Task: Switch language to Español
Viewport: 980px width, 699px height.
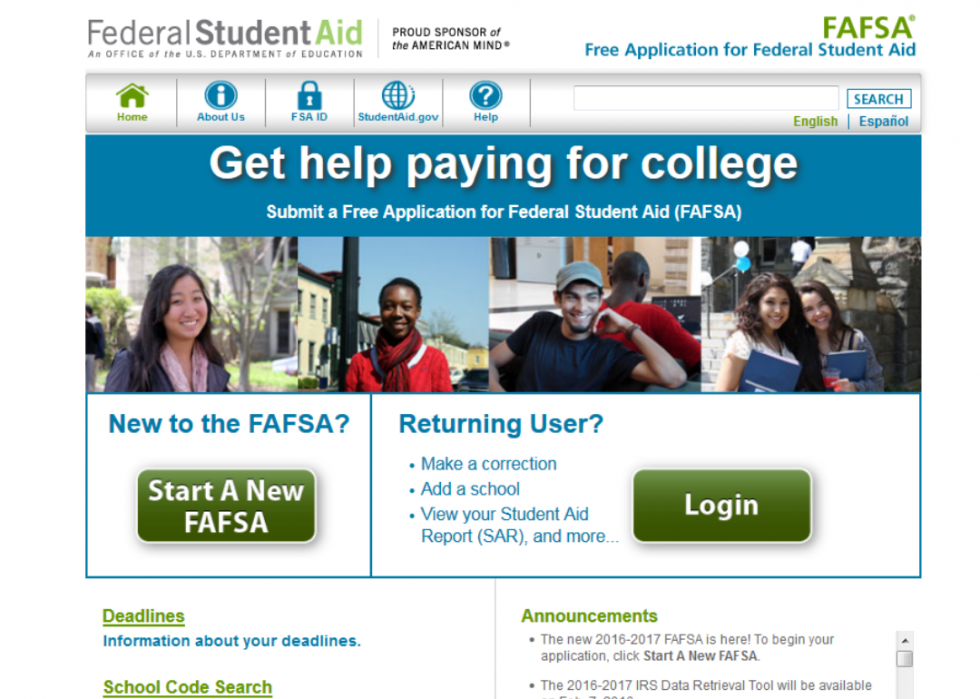Action: coord(883,121)
